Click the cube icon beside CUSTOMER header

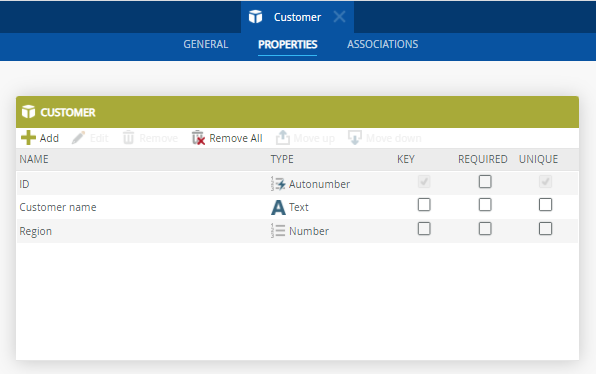point(29,112)
